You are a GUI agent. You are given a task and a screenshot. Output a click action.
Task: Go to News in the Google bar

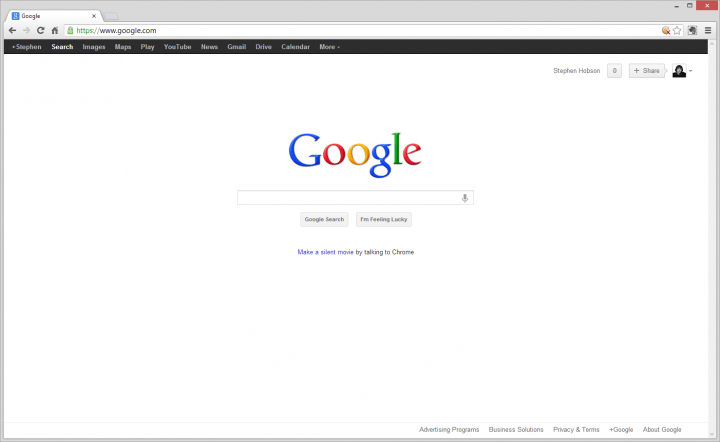click(x=209, y=47)
